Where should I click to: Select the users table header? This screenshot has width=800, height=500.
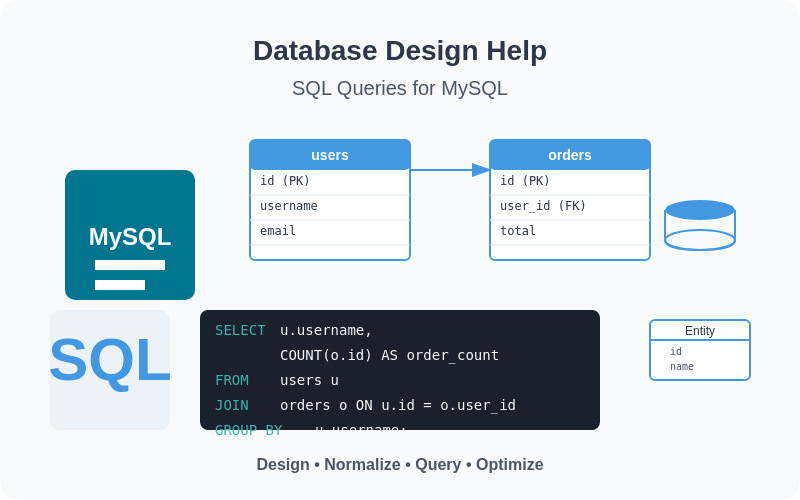[x=330, y=155]
